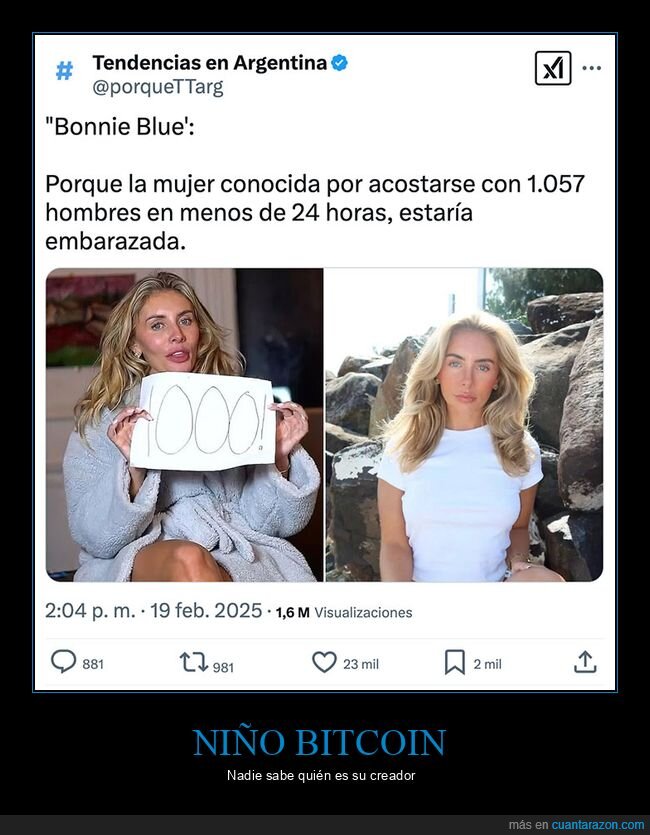Bookmark the tweet using bookmark icon

tap(455, 662)
